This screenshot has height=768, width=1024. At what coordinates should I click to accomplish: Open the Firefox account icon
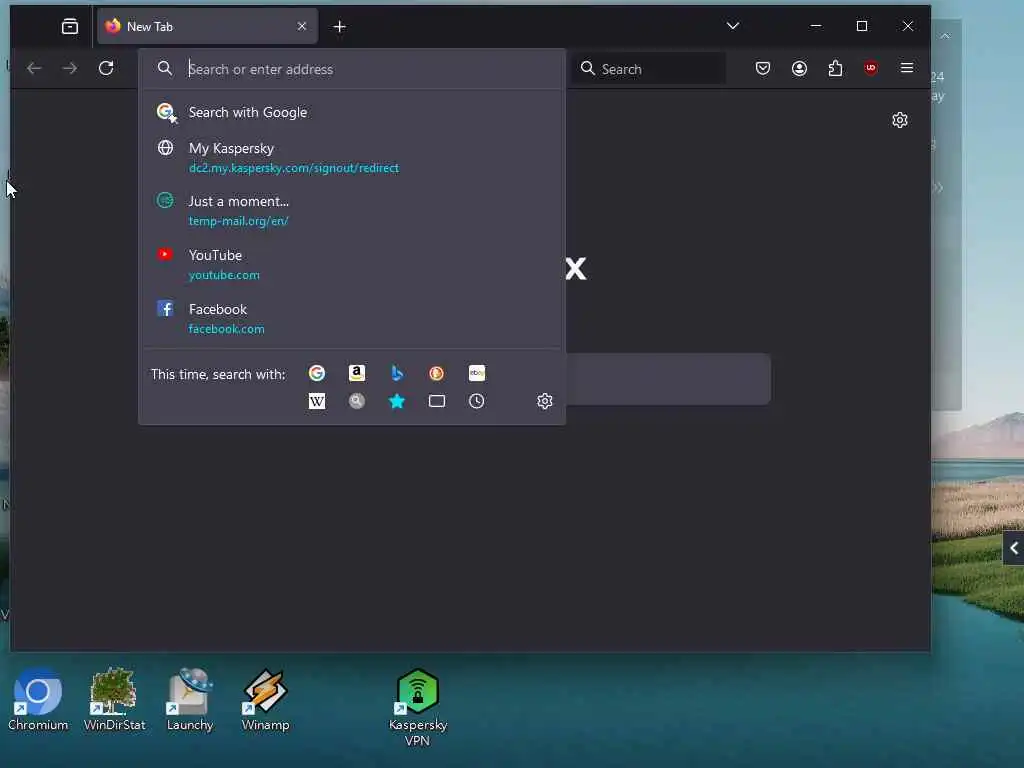pyautogui.click(x=799, y=69)
